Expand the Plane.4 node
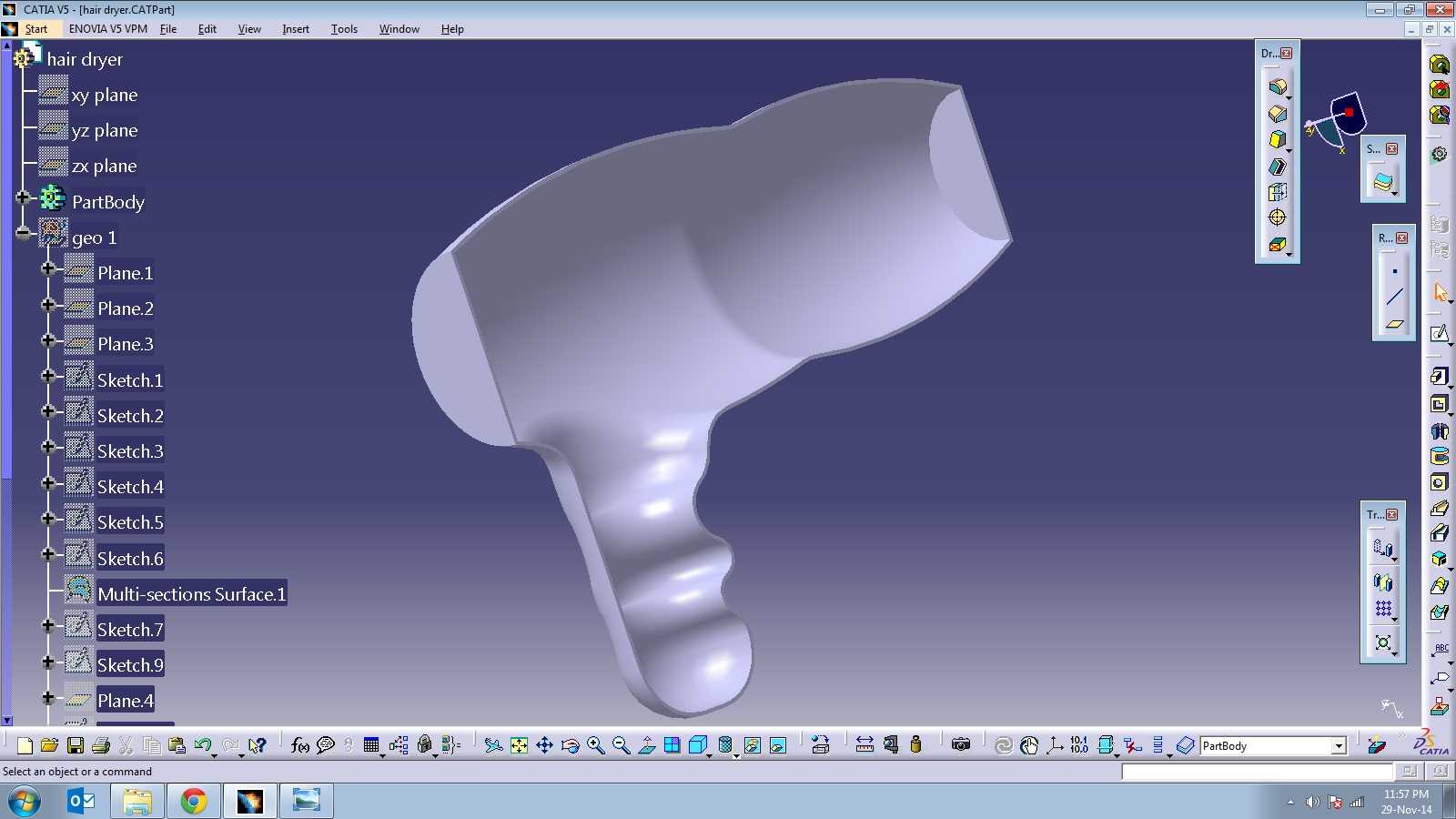1456x819 pixels. click(x=48, y=697)
